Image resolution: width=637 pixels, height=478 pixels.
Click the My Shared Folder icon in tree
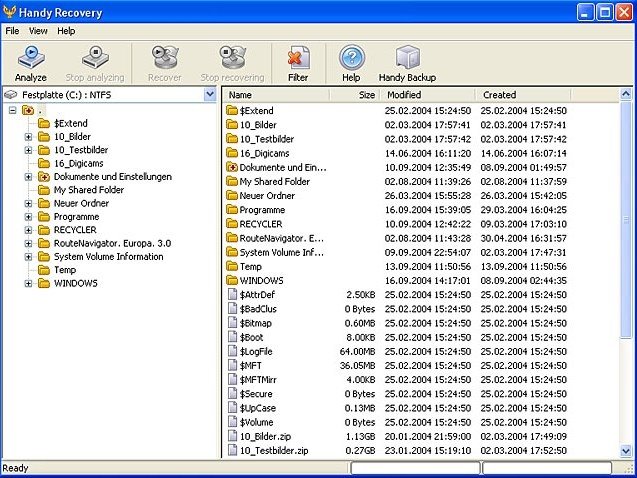pyautogui.click(x=44, y=190)
